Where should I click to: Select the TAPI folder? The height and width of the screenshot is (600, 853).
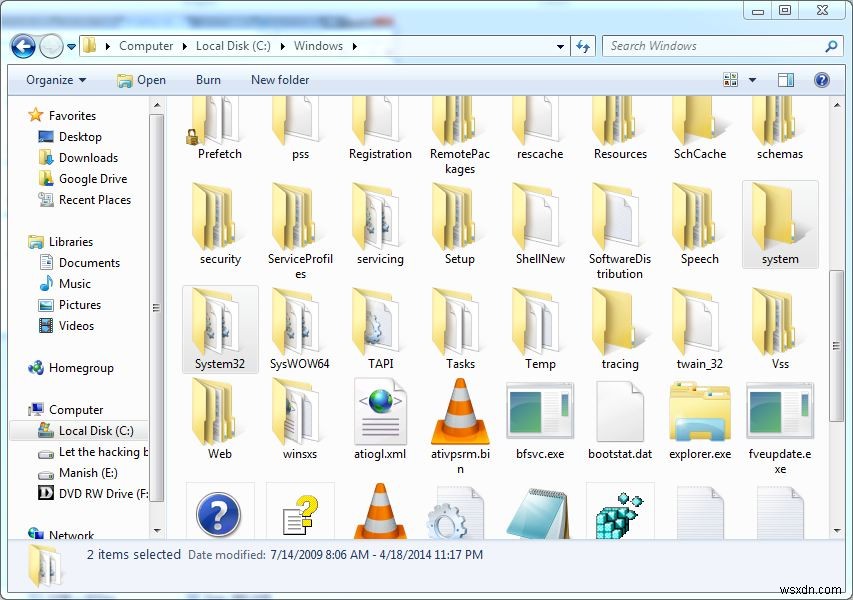point(380,329)
